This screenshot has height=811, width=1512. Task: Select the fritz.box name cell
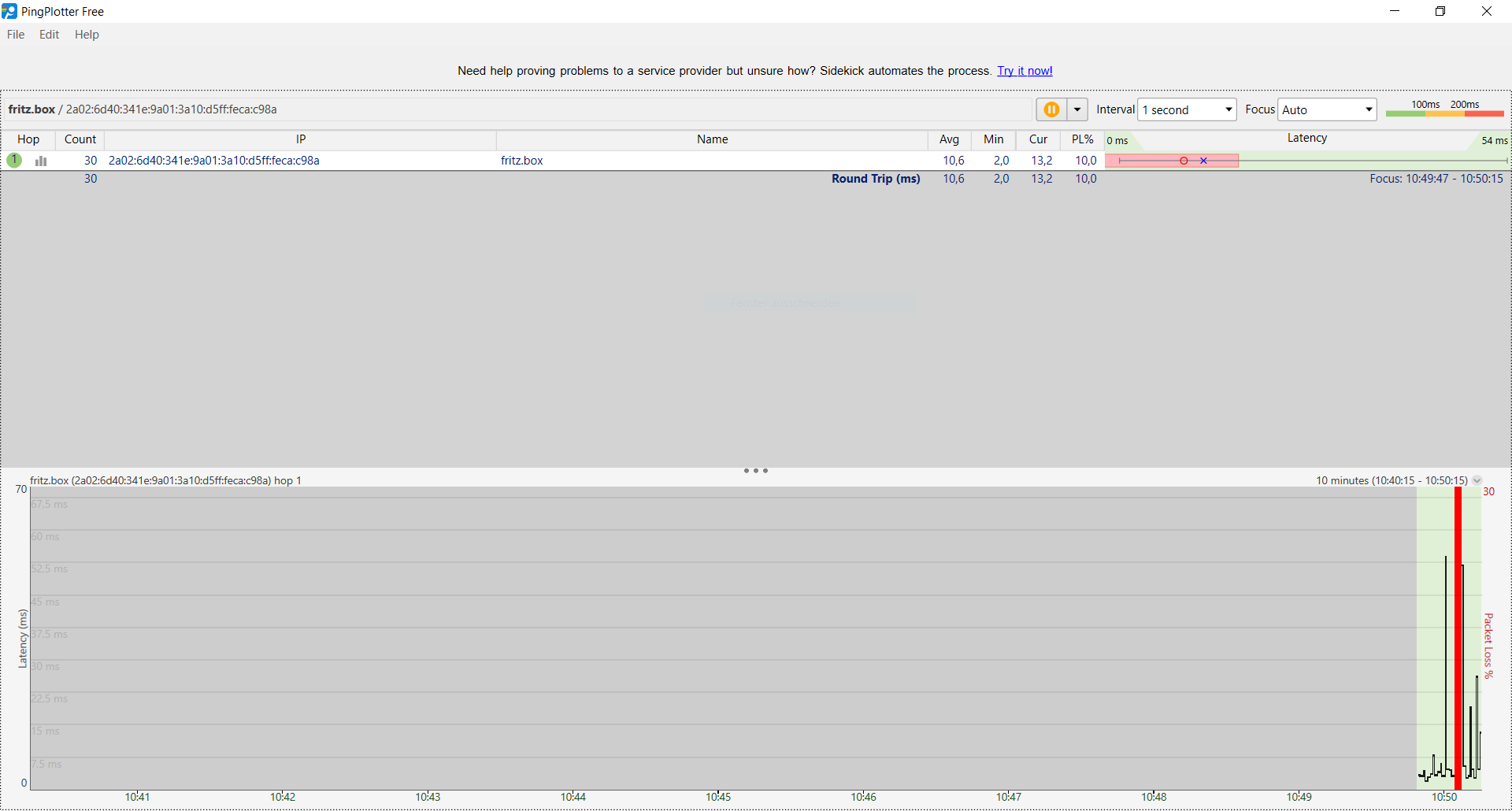coord(522,161)
